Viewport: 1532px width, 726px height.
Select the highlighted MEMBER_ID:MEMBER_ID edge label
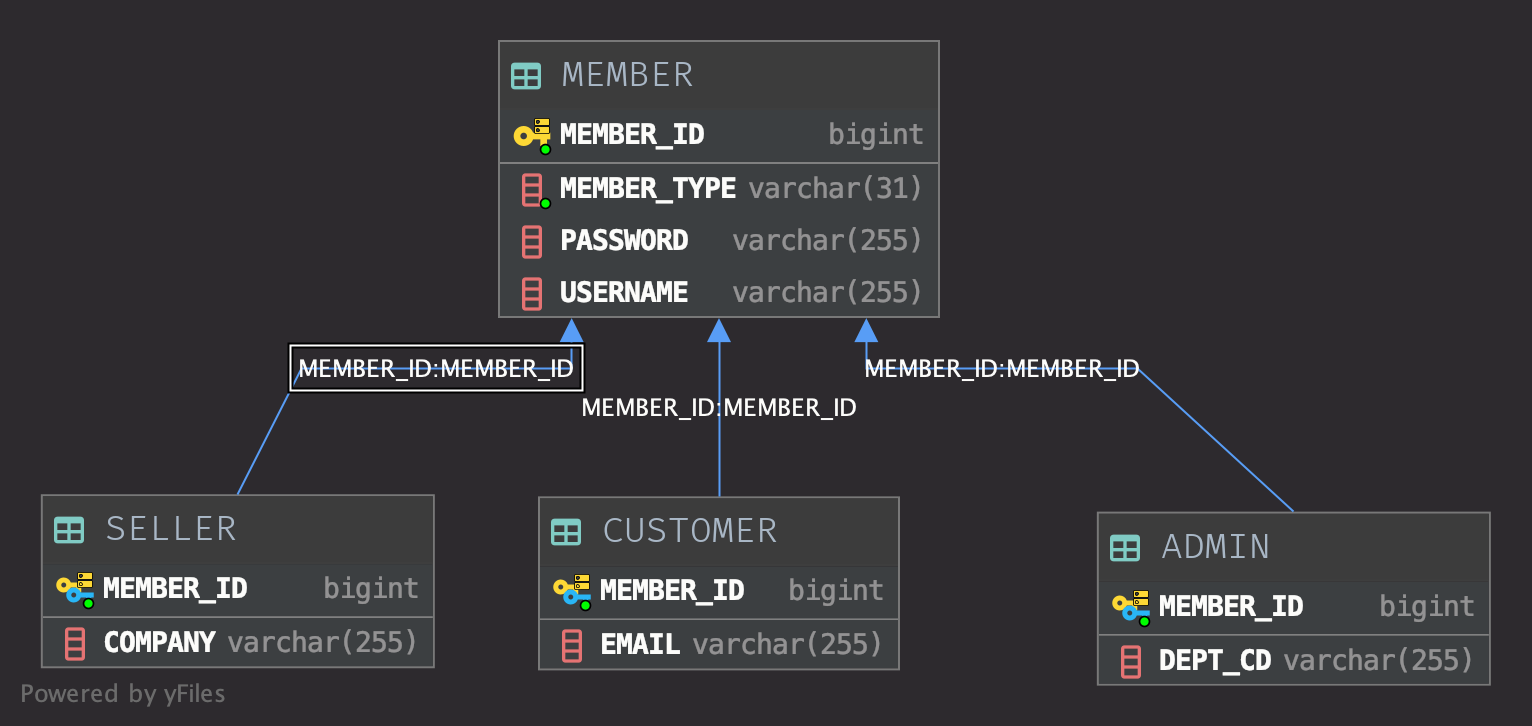click(436, 368)
